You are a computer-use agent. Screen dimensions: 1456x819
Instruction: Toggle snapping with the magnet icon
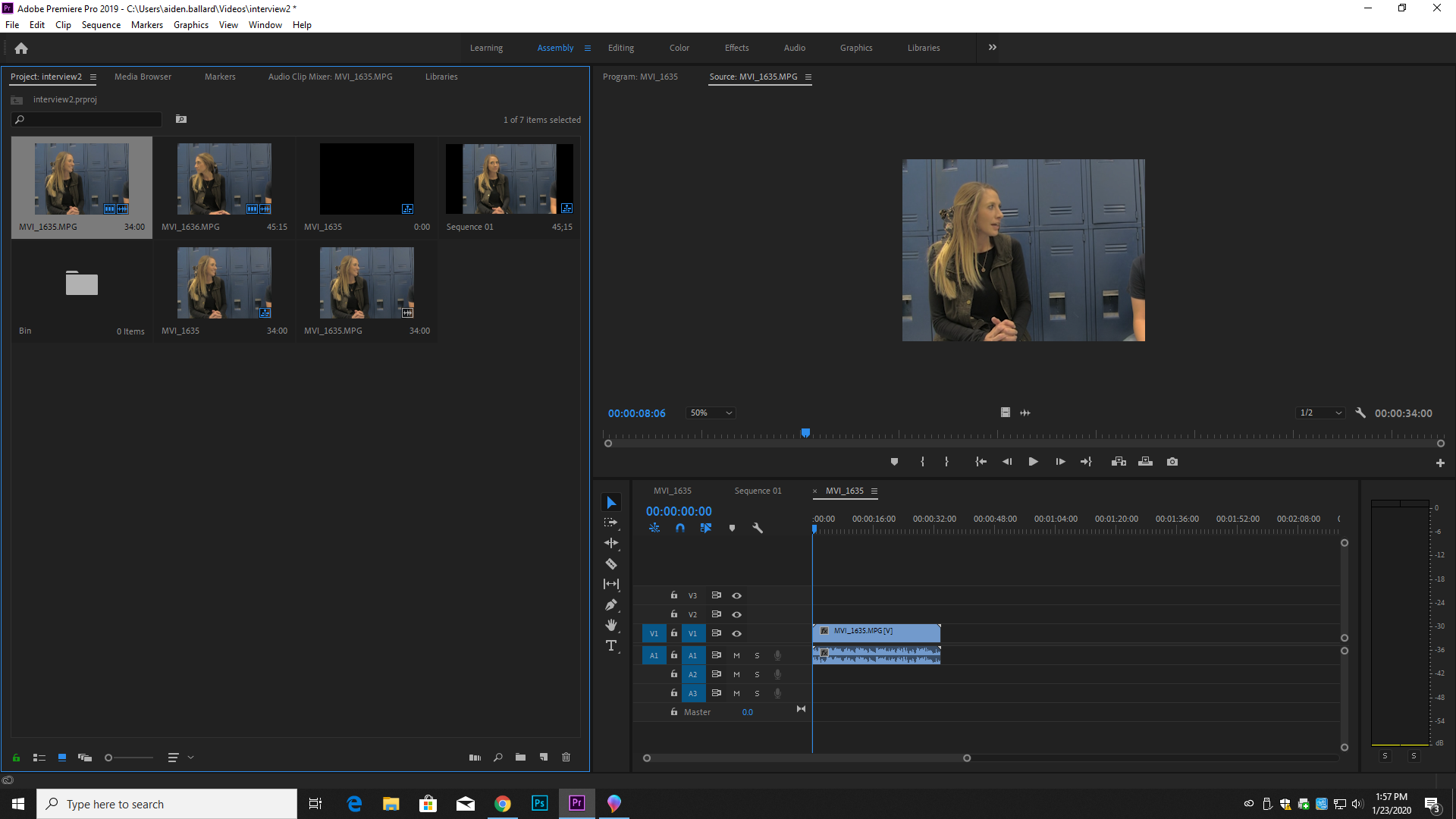[680, 528]
